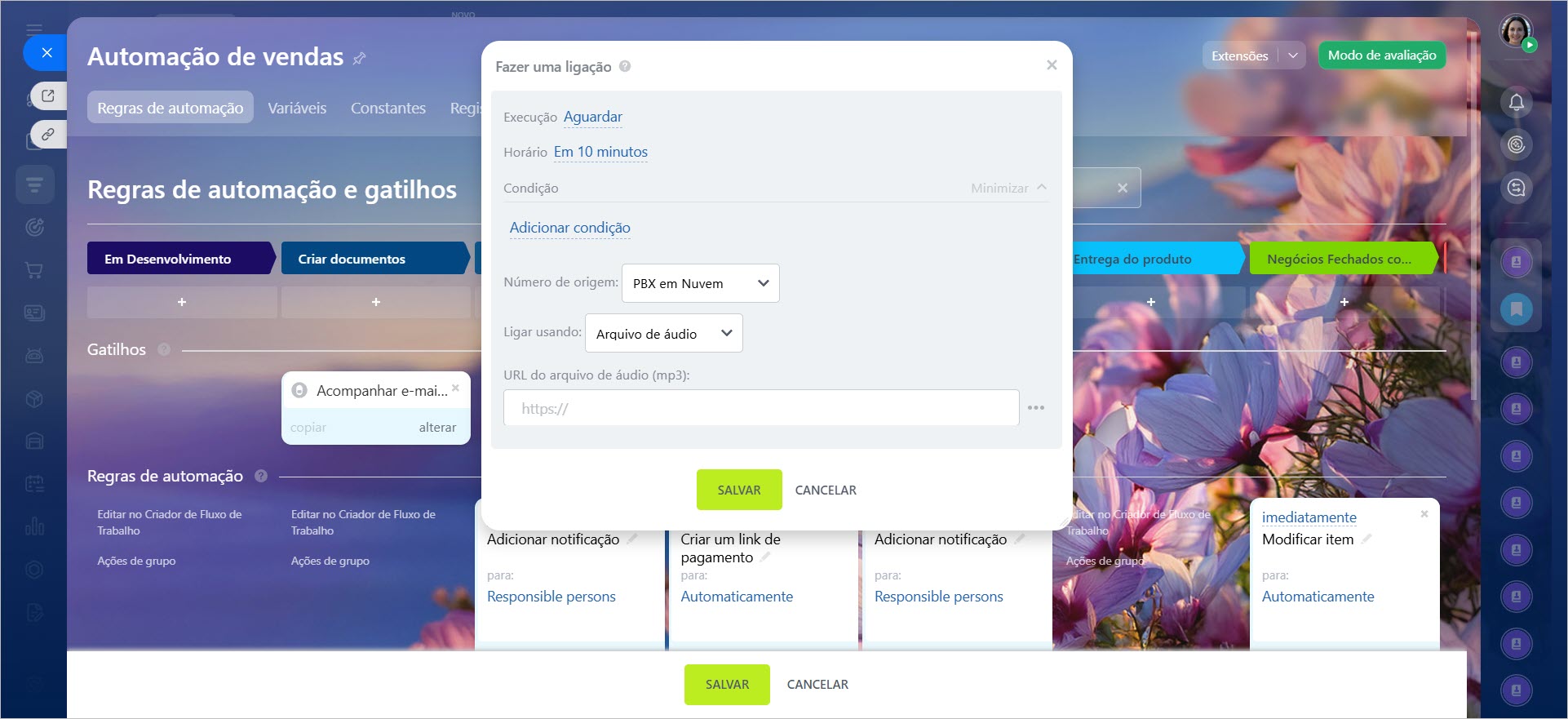
Task: Click the audio file URL input field
Action: coord(760,408)
